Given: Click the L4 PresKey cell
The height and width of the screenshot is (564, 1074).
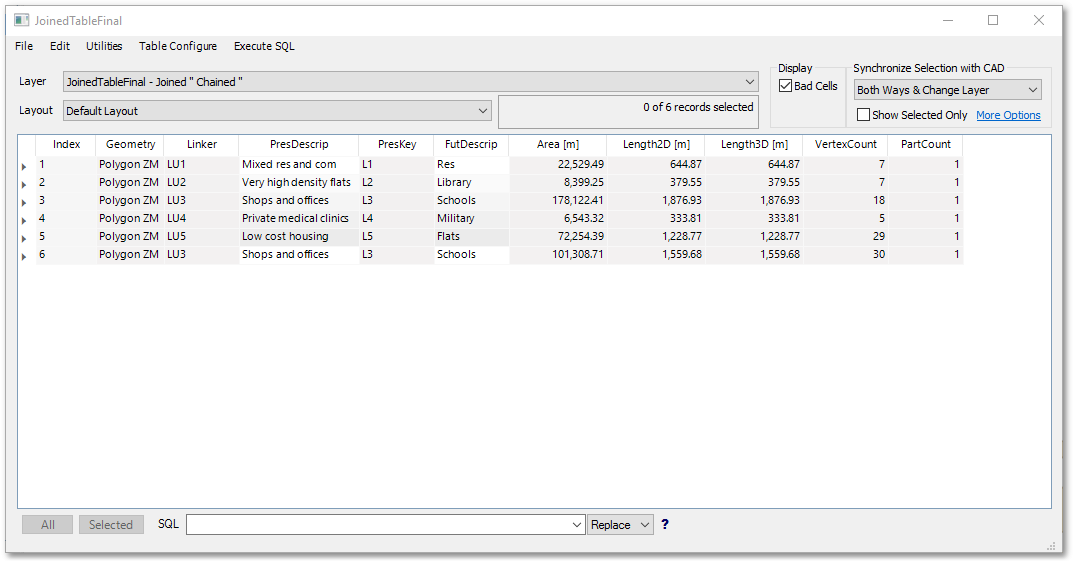Looking at the screenshot, I should click(x=397, y=218).
